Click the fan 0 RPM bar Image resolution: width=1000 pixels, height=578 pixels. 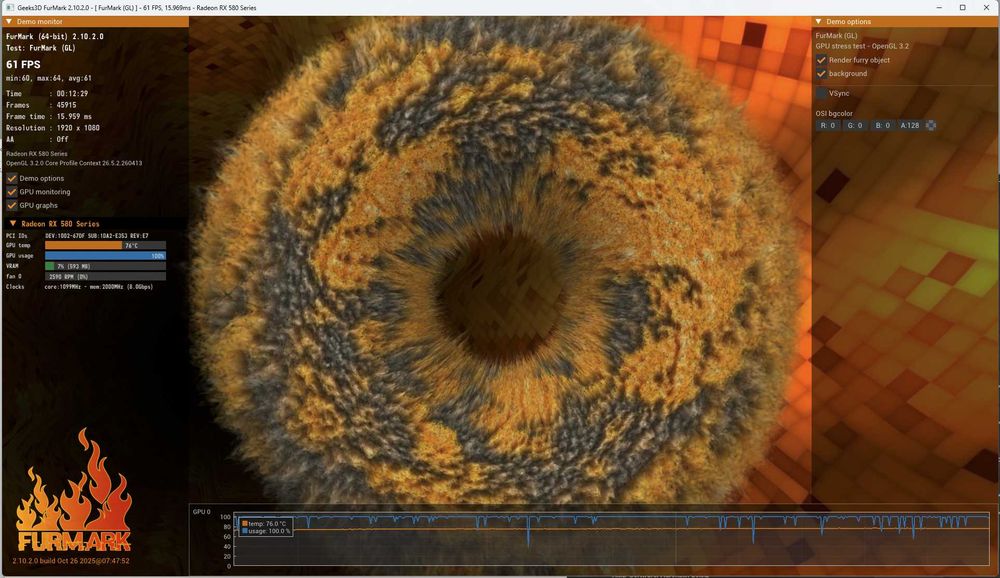click(105, 277)
